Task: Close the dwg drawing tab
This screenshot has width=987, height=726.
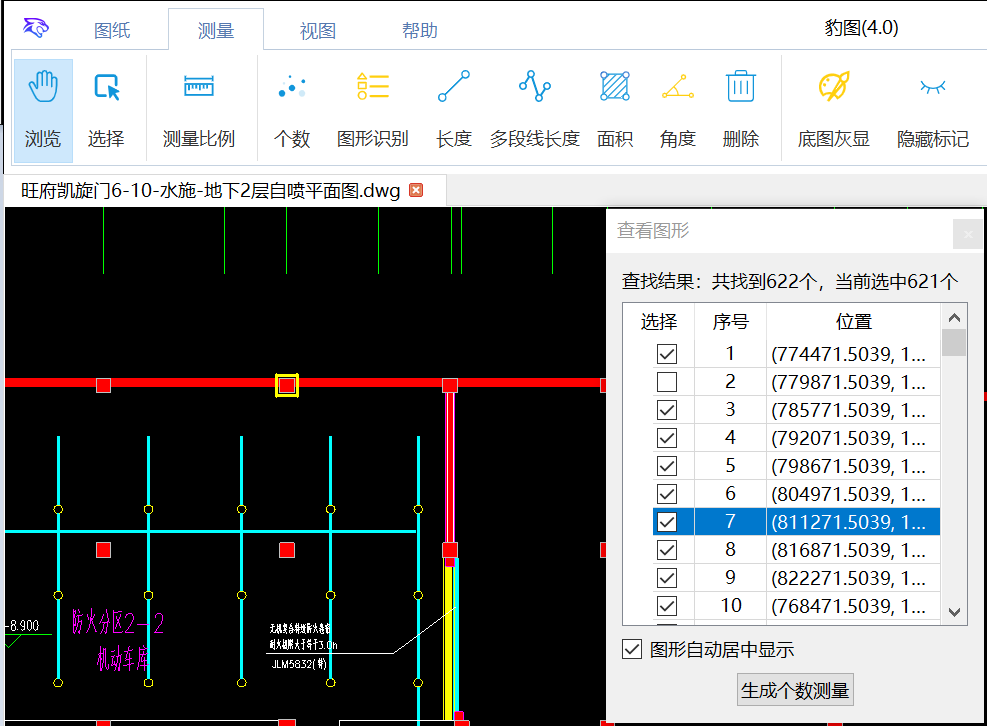Action: (416, 190)
